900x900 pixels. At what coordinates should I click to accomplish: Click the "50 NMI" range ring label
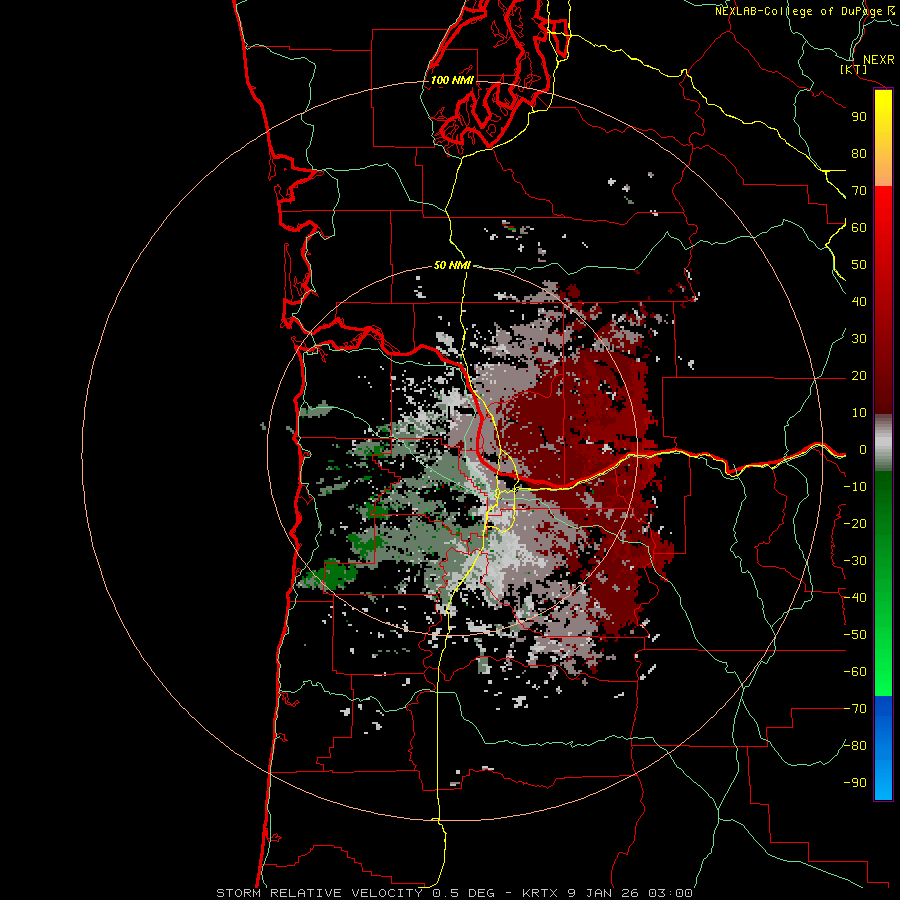[x=452, y=265]
